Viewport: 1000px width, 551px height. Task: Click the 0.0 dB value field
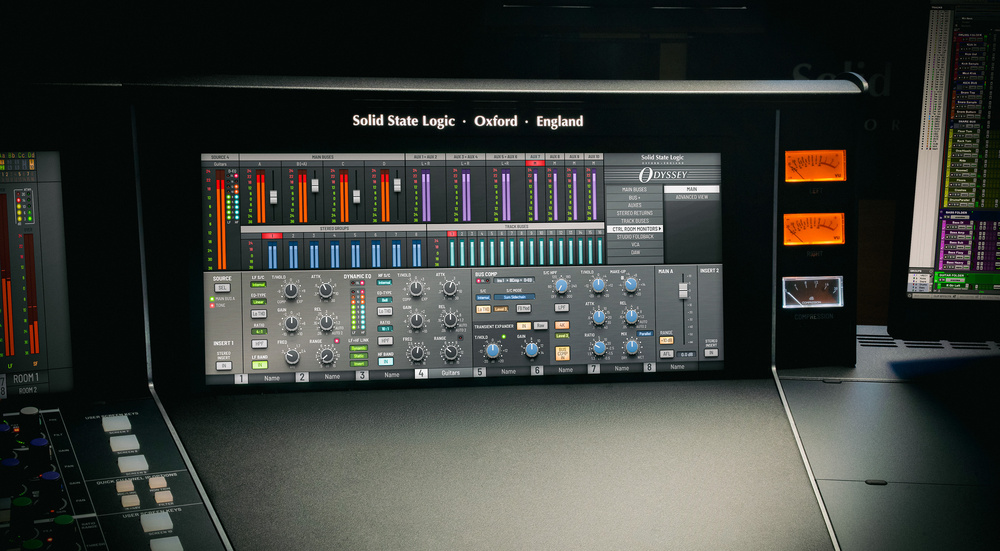tap(686, 355)
